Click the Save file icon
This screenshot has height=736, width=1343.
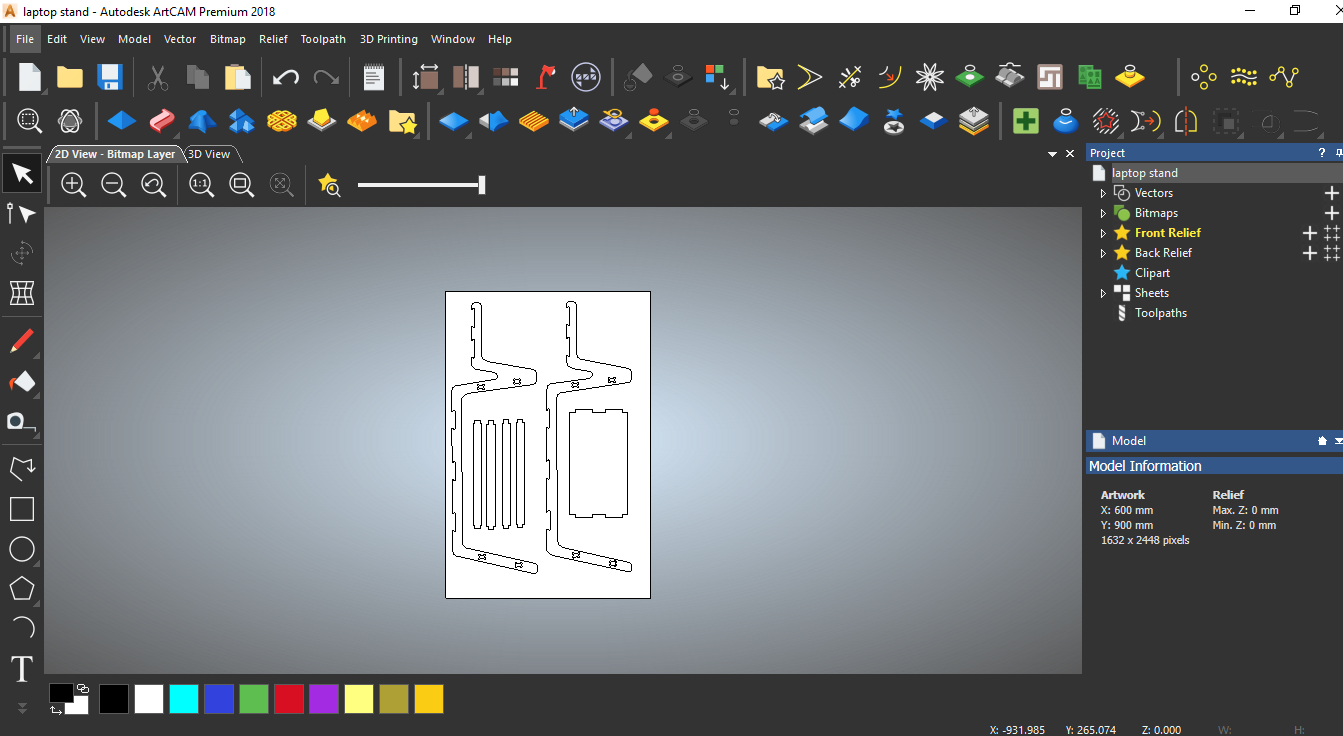click(x=109, y=77)
